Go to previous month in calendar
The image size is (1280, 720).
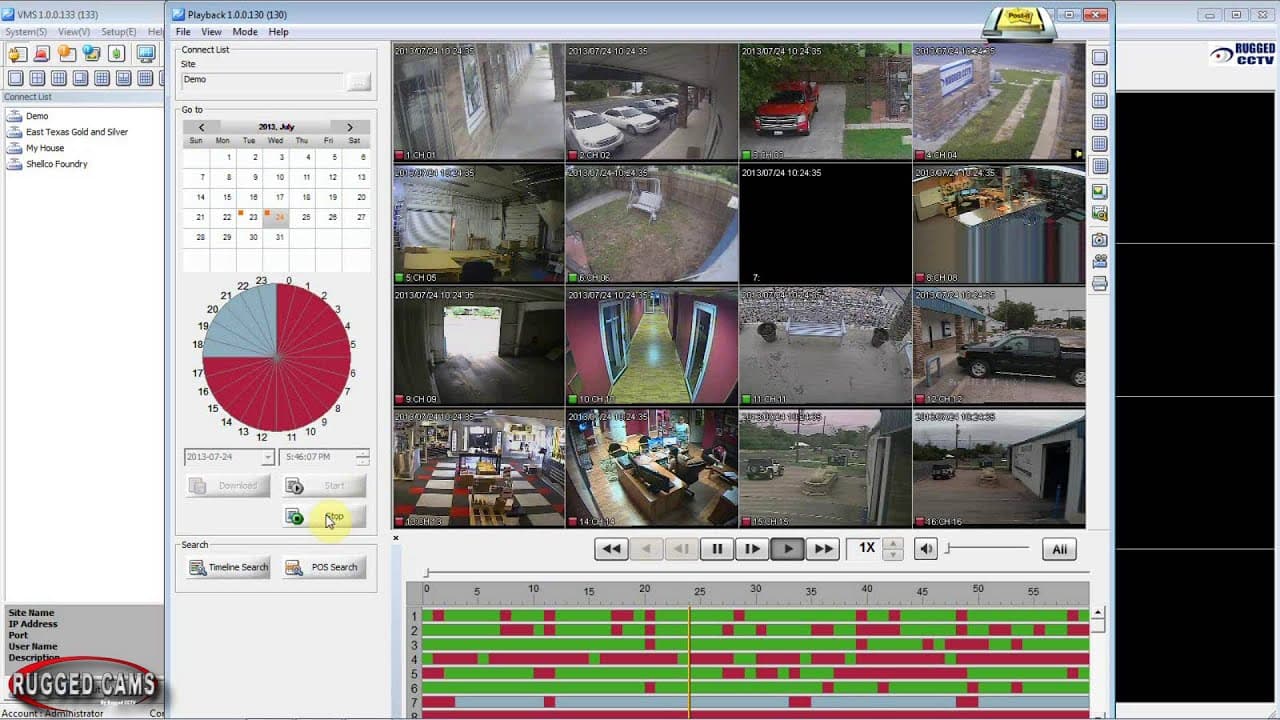[202, 127]
